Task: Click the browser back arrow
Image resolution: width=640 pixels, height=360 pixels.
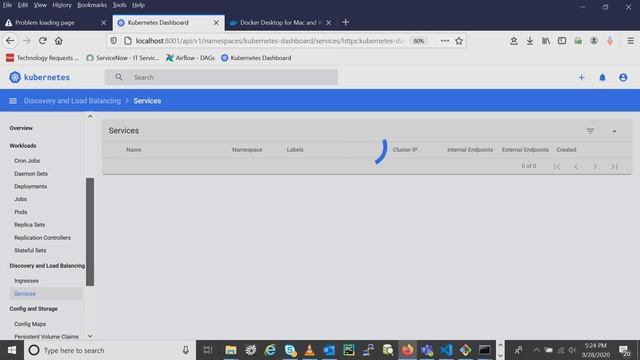Action: coord(10,41)
